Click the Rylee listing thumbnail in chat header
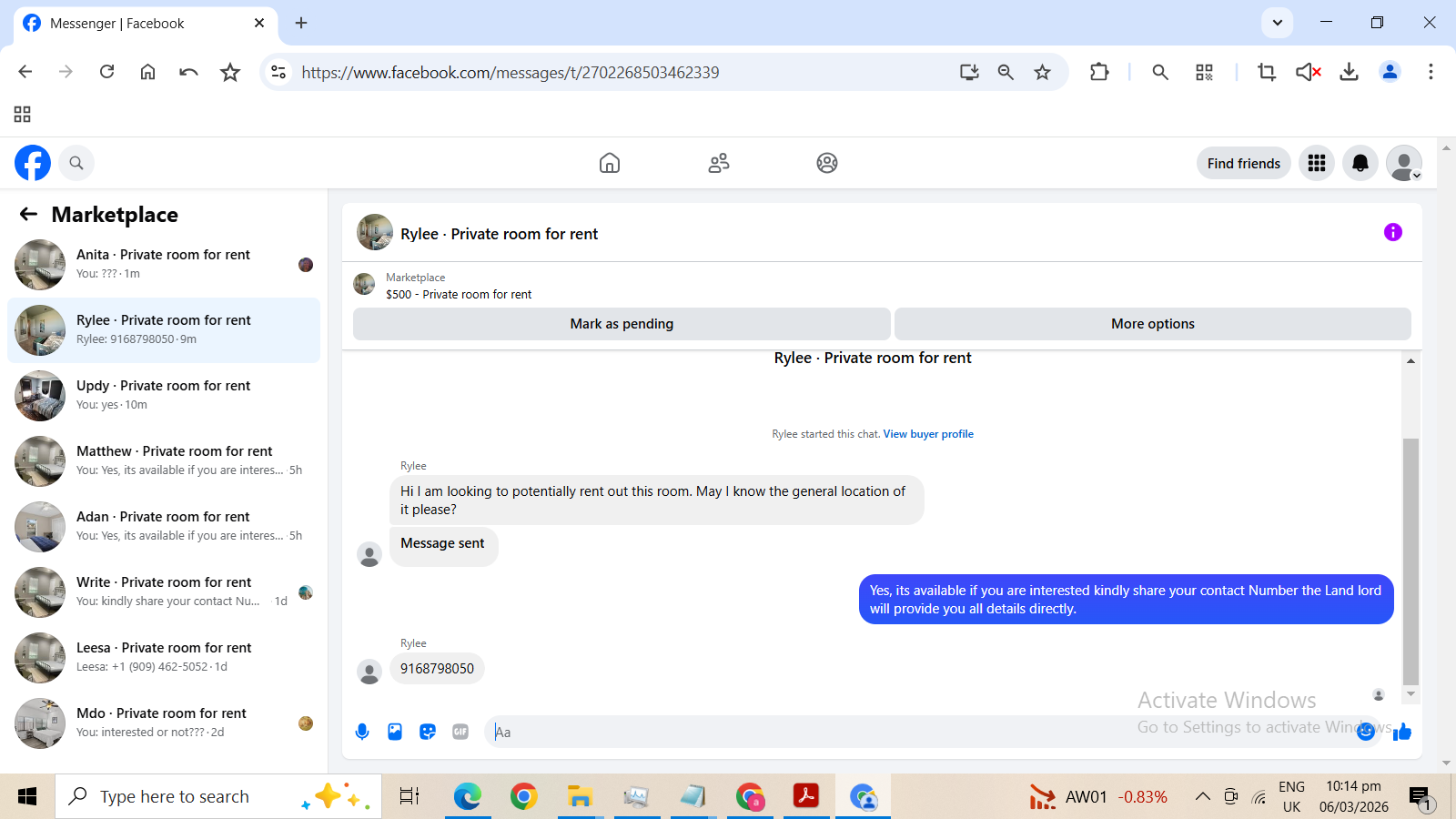This screenshot has height=819, width=1456. (375, 233)
